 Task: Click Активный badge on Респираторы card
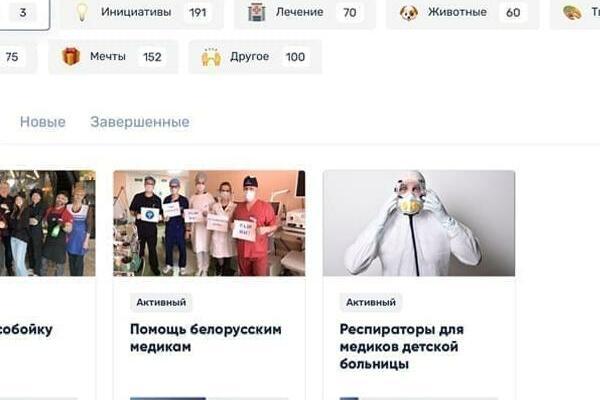click(x=371, y=302)
